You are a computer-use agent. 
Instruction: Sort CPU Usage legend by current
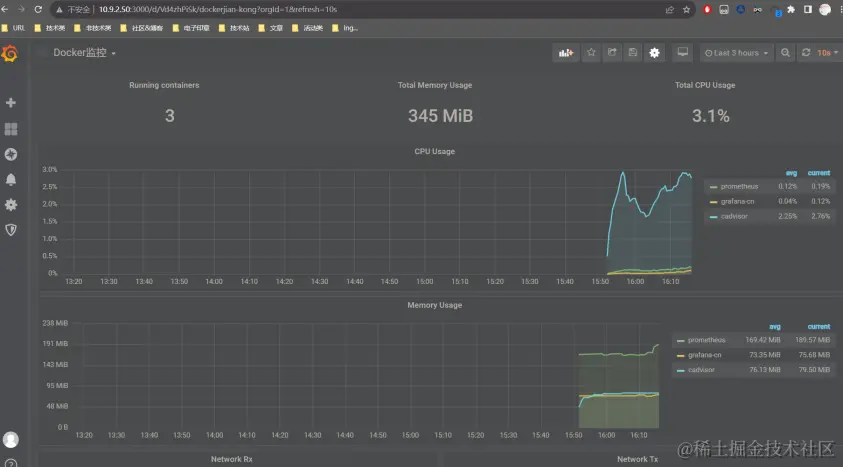pos(819,173)
